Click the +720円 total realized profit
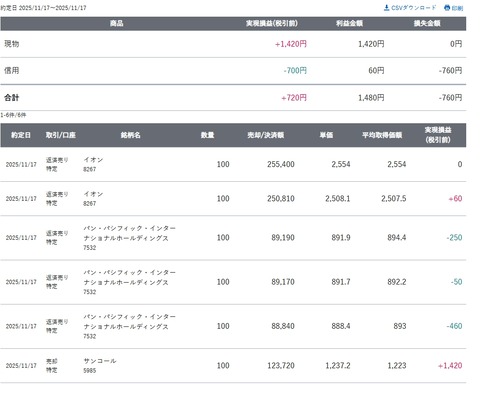 [x=294, y=98]
